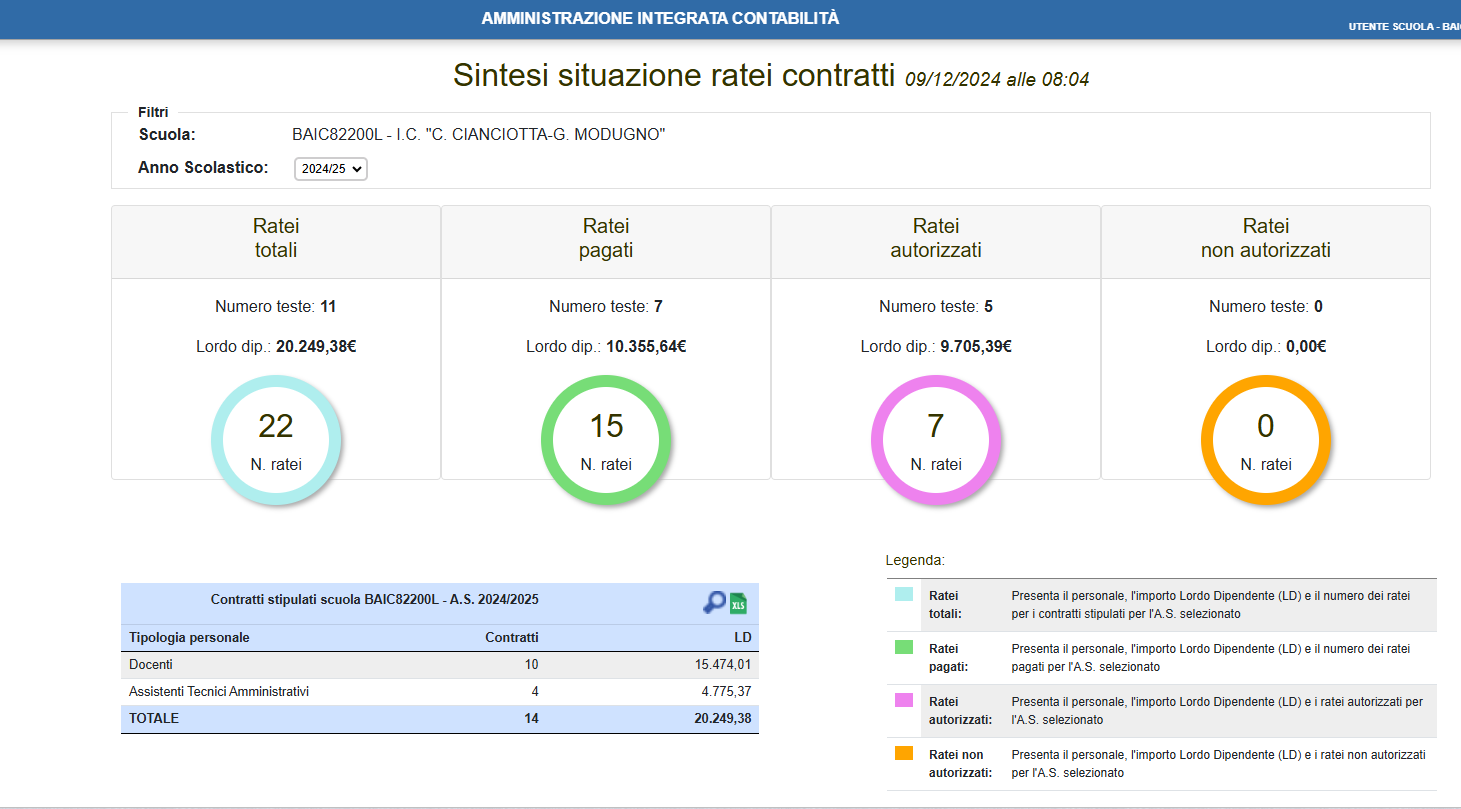The width and height of the screenshot is (1461, 809).
Task: Click the magnifier icon in contracts table
Action: (x=714, y=602)
